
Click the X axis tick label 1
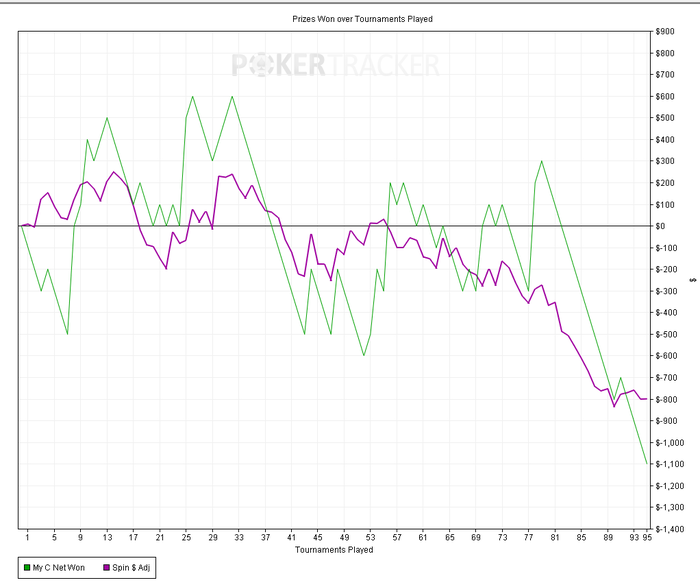pyautogui.click(x=27, y=537)
